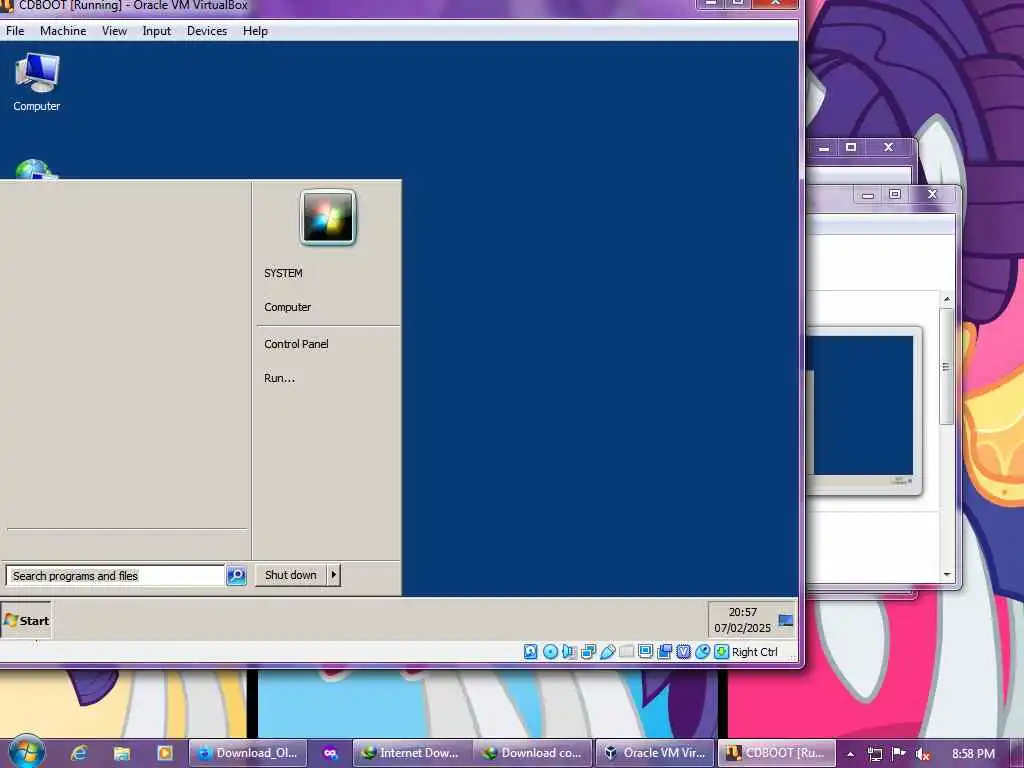
Task: Click scrollbar down arrow in background window
Action: pyautogui.click(x=947, y=575)
